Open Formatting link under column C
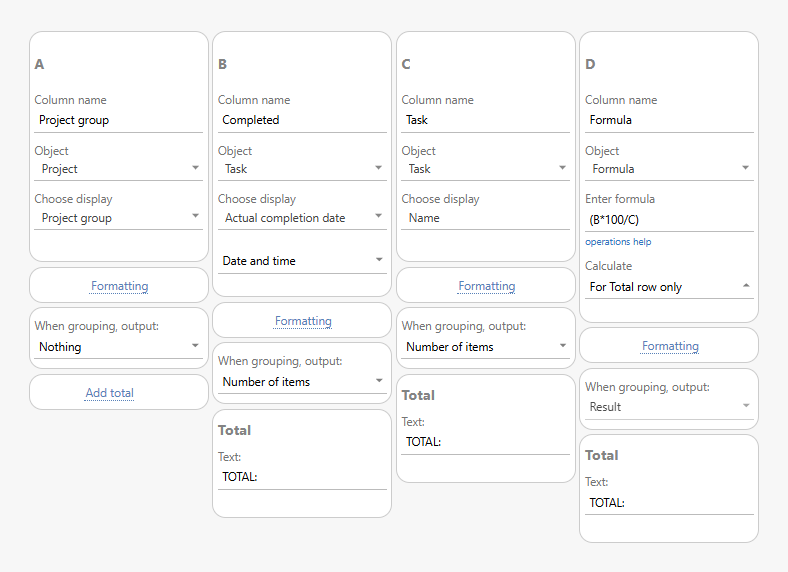The image size is (788, 572). click(486, 286)
